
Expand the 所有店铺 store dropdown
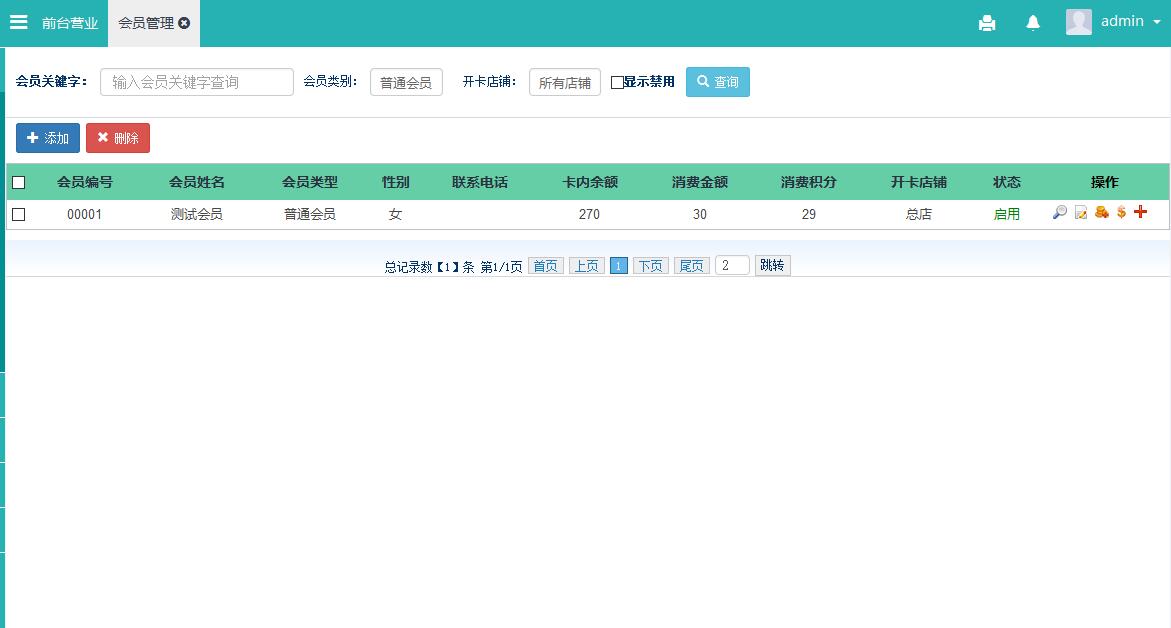pos(564,83)
